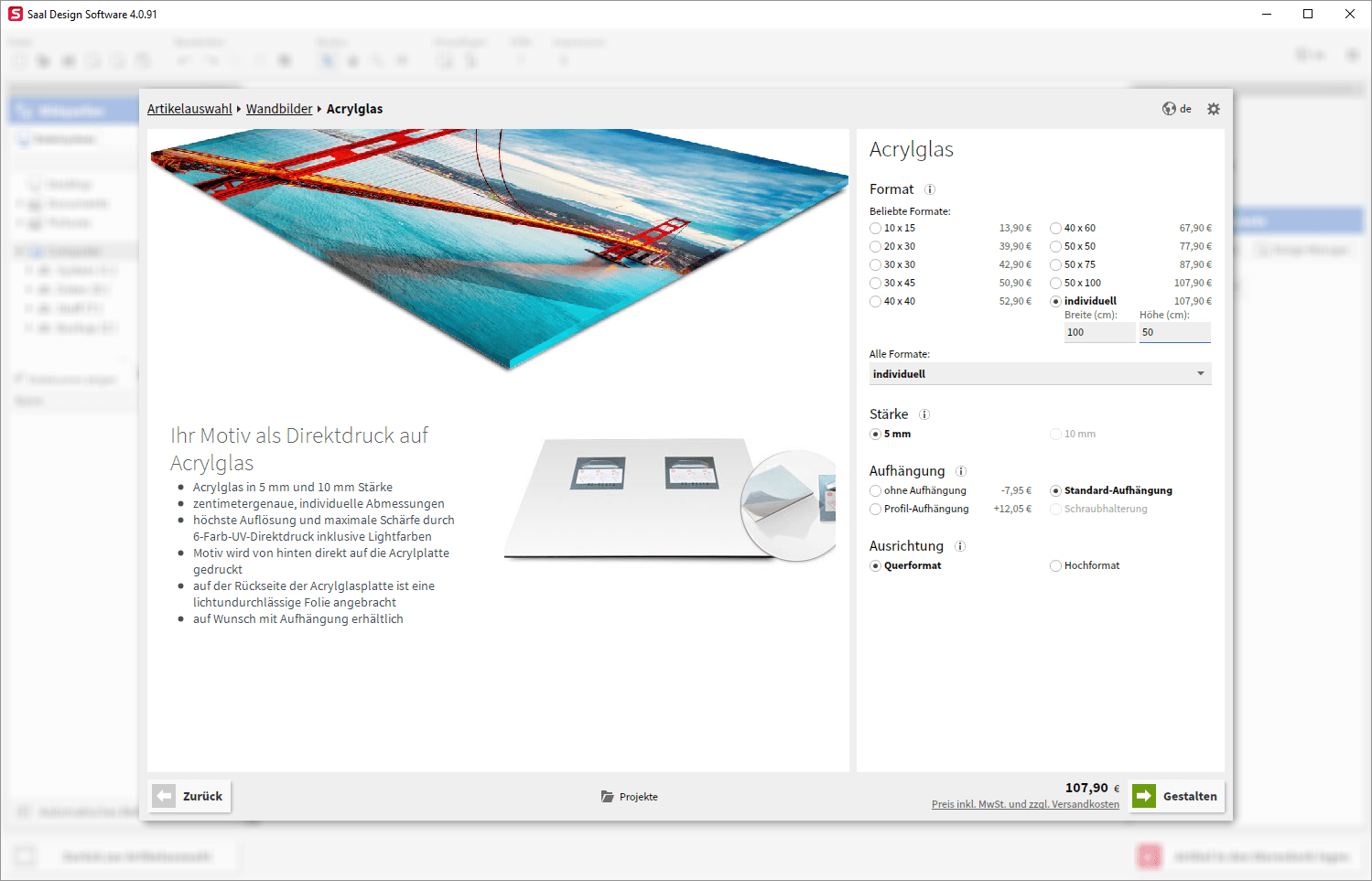Image resolution: width=1372 pixels, height=881 pixels.
Task: Click the grey back arrow icon beside Zurück
Action: tap(164, 796)
